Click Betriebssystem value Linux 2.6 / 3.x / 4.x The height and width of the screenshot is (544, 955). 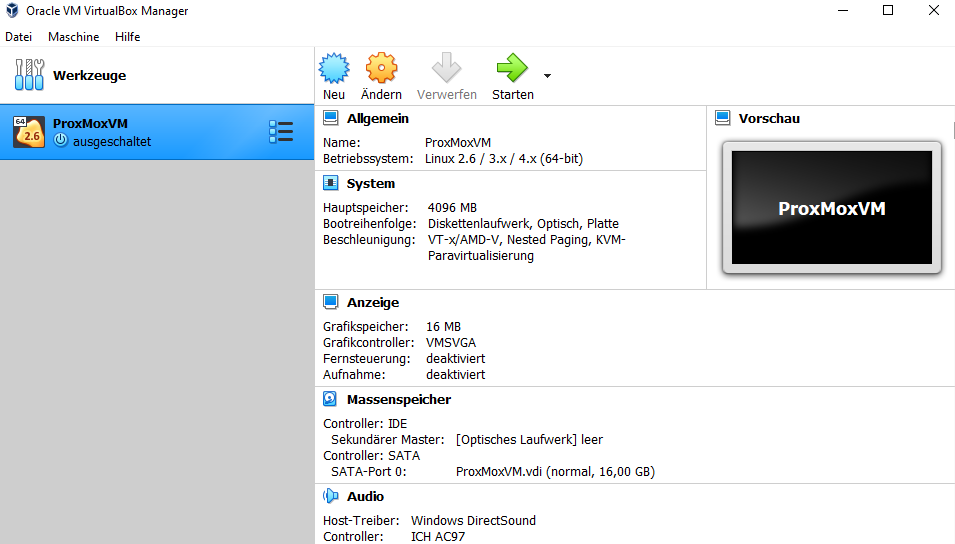(x=504, y=158)
